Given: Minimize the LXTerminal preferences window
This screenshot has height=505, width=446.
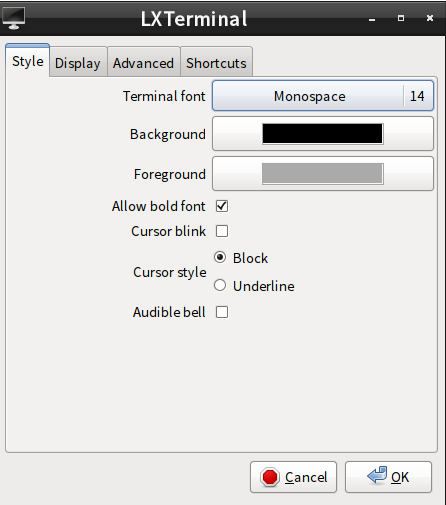Looking at the screenshot, I should coord(372,19).
